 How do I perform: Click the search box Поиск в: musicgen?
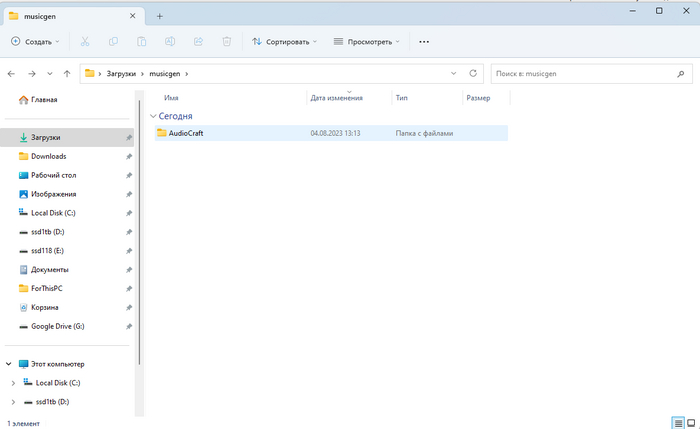(585, 73)
